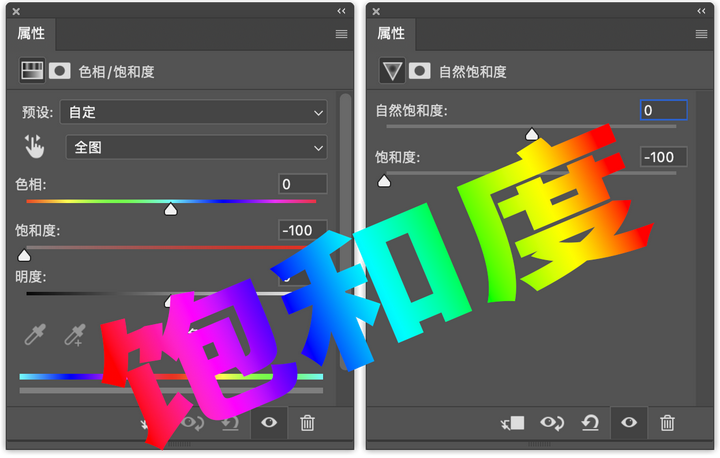Reset Vibrance adjustment to defaults
The height and width of the screenshot is (458, 720).
(590, 423)
